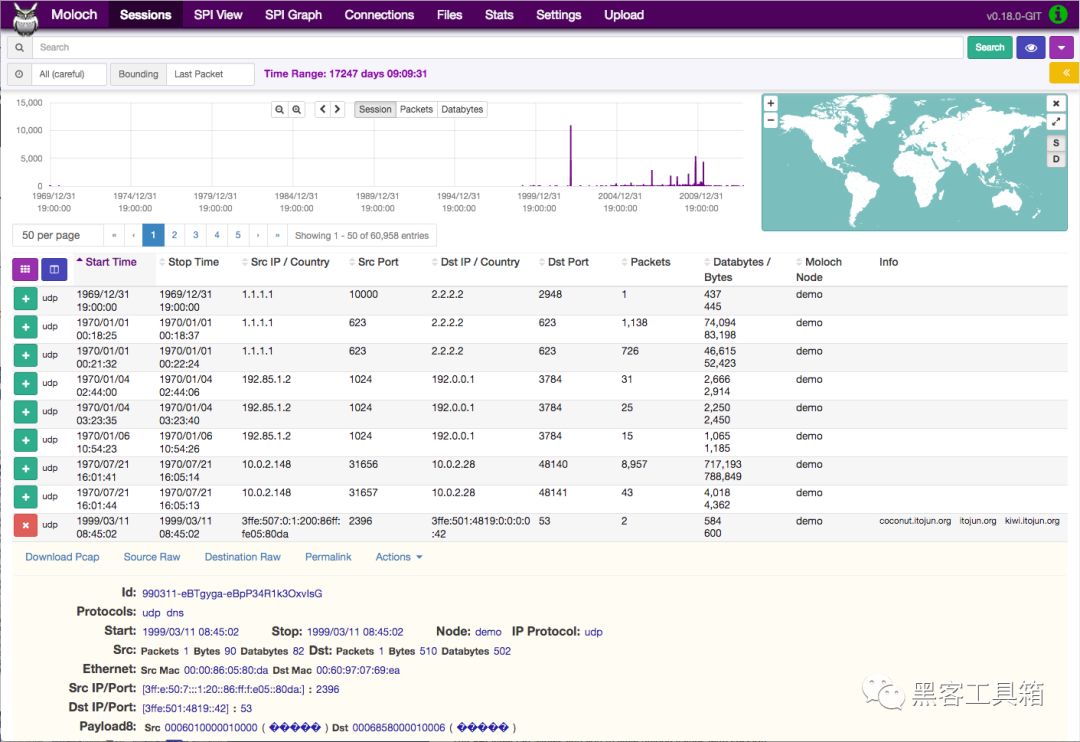This screenshot has height=742, width=1080.
Task: Zoom in on the world map
Action: [770, 104]
